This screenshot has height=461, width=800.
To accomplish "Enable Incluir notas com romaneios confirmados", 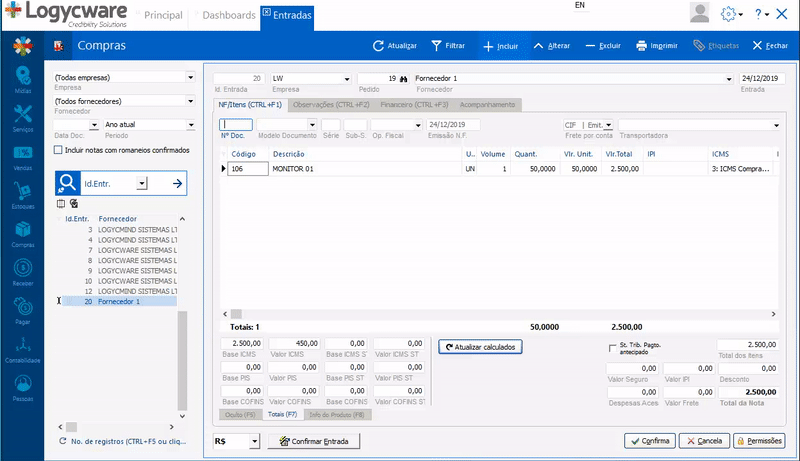I will tap(59, 150).
